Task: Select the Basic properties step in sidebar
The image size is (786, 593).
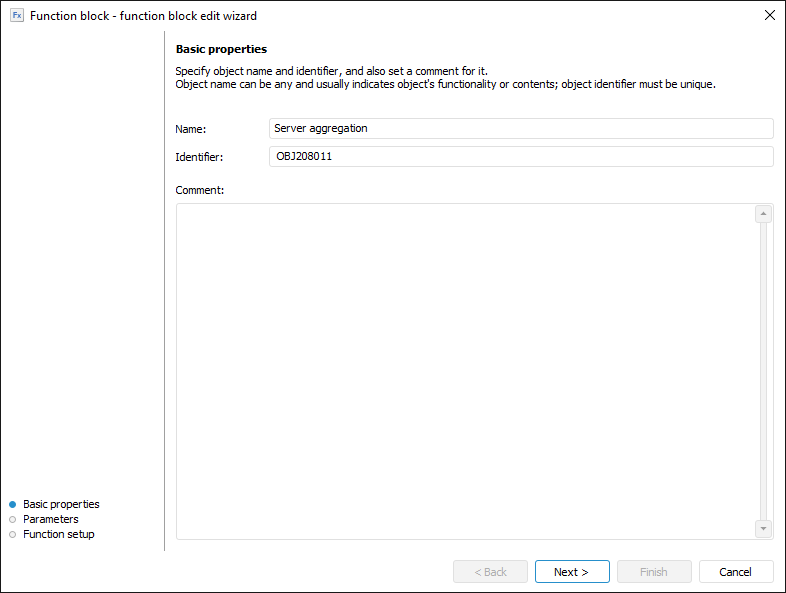Action: tap(61, 504)
